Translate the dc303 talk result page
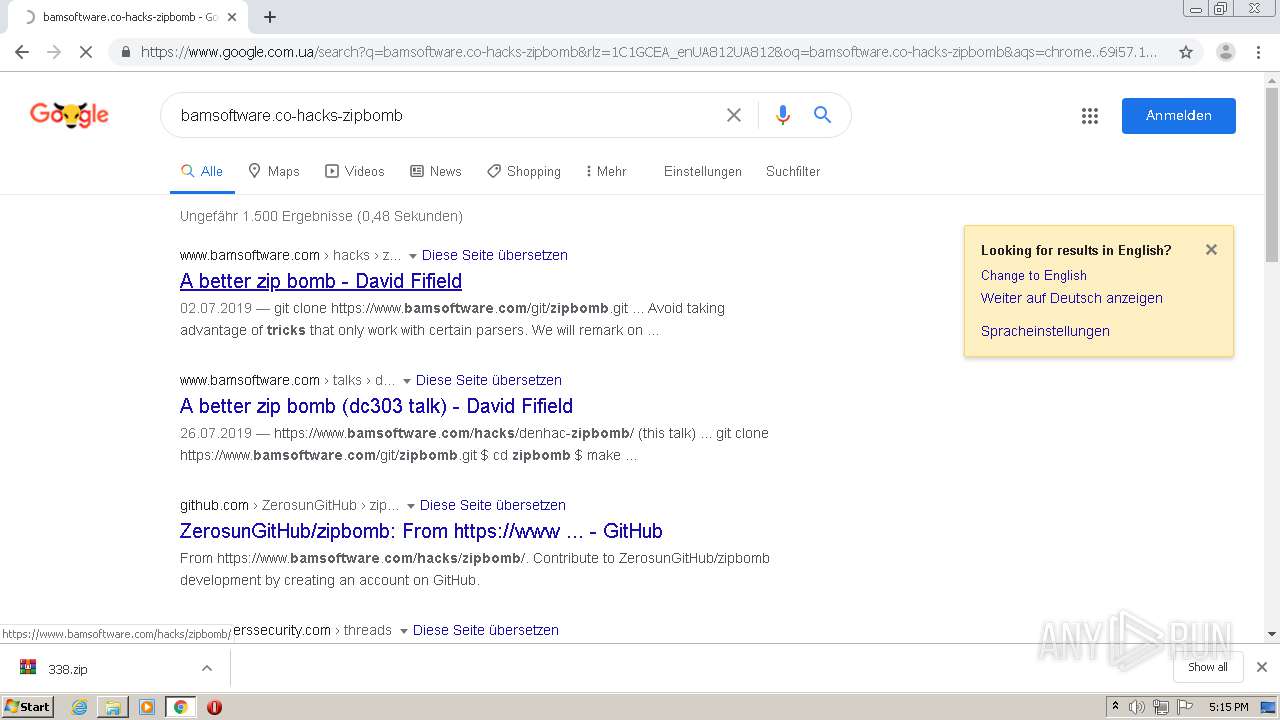 (489, 380)
